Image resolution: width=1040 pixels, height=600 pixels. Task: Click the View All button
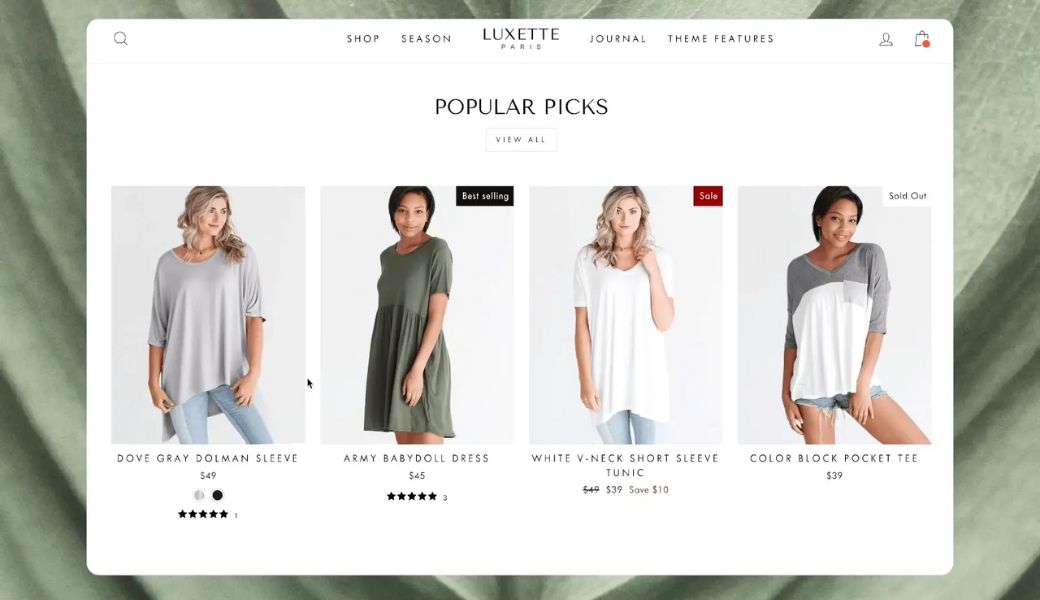click(x=521, y=140)
